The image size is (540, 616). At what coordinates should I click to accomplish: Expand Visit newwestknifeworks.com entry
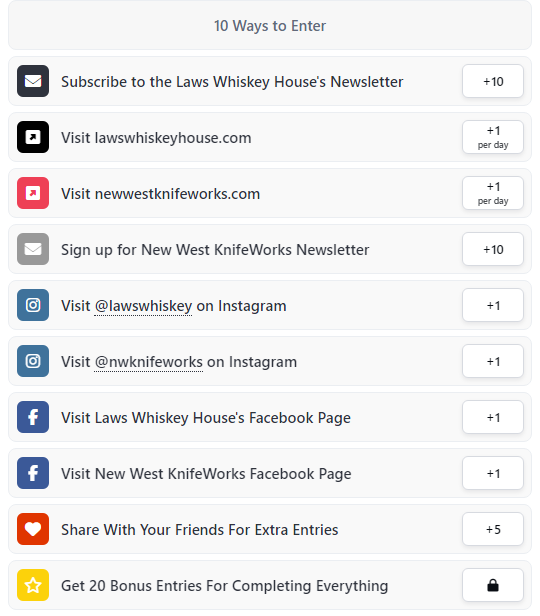pyautogui.click(x=270, y=193)
